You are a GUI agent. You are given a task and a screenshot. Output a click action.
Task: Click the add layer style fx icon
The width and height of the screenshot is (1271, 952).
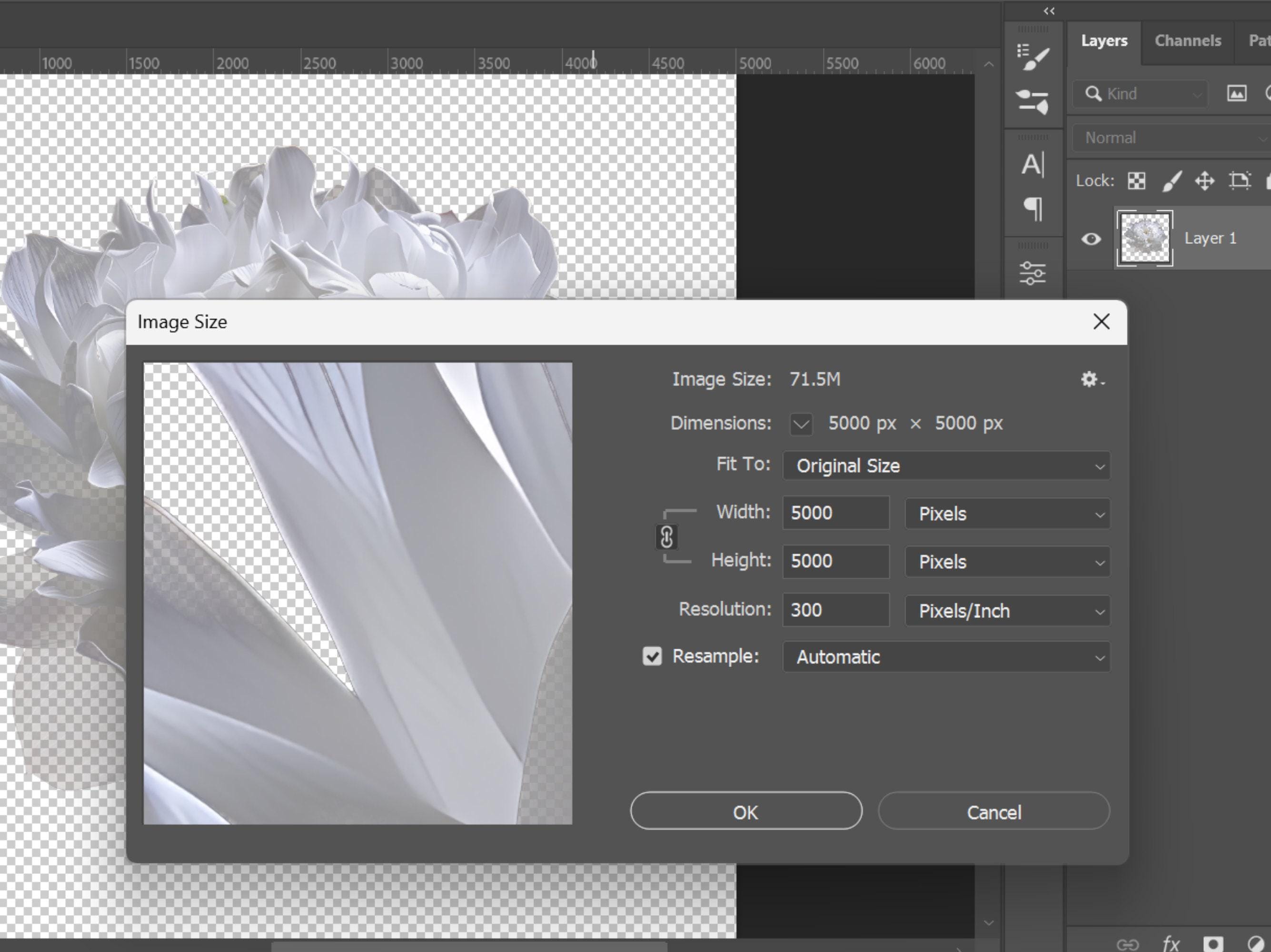[1171, 943]
